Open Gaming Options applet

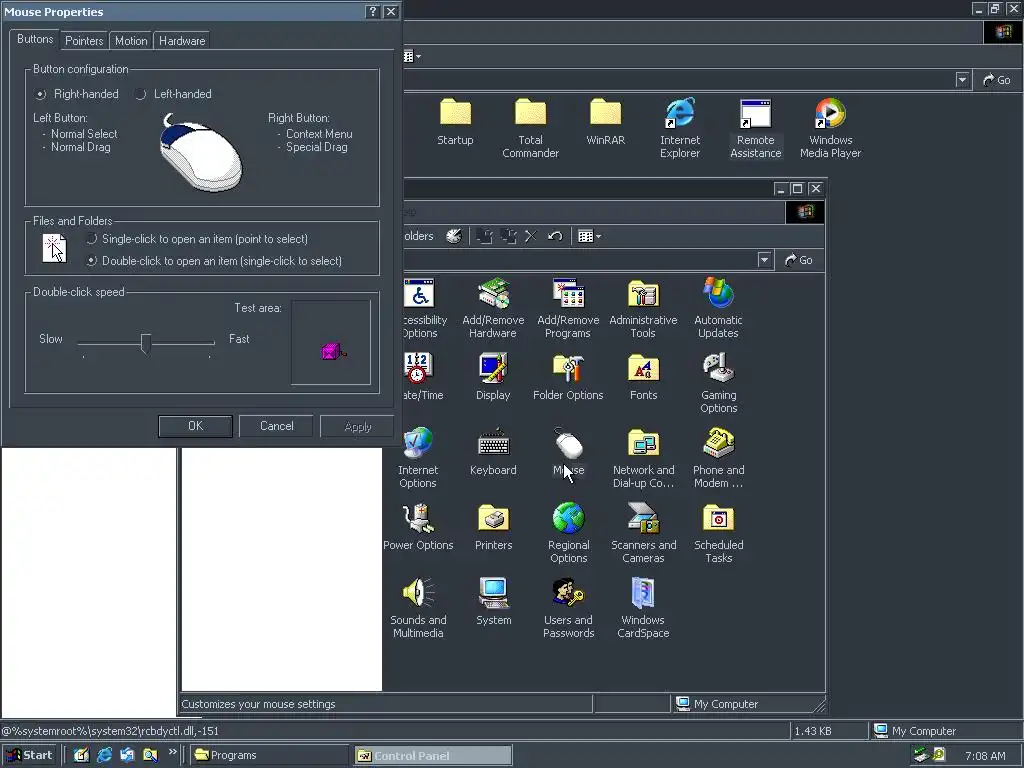718,383
